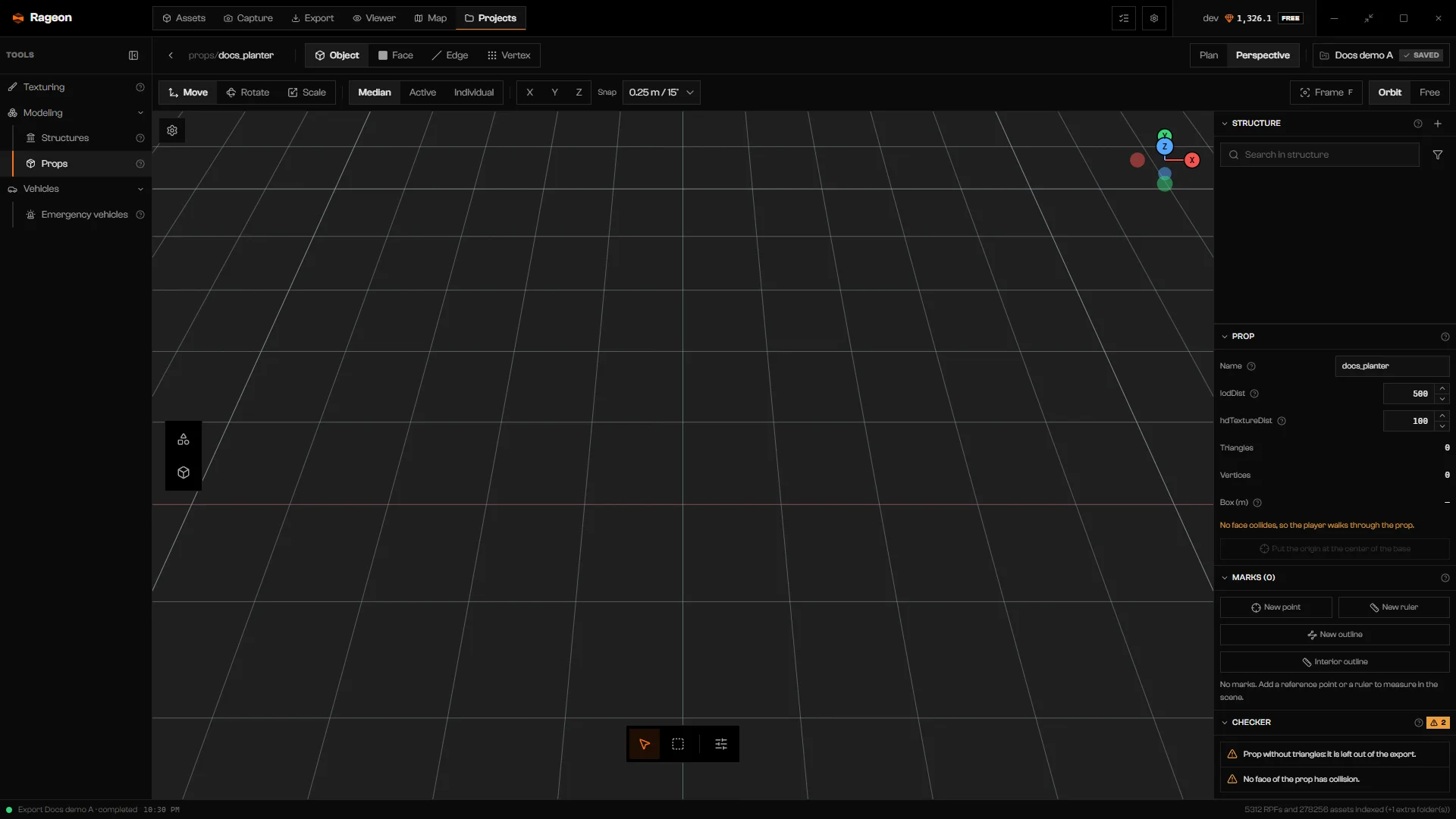Click the New point button
Viewport: 1456px width, 819px height.
(1276, 607)
